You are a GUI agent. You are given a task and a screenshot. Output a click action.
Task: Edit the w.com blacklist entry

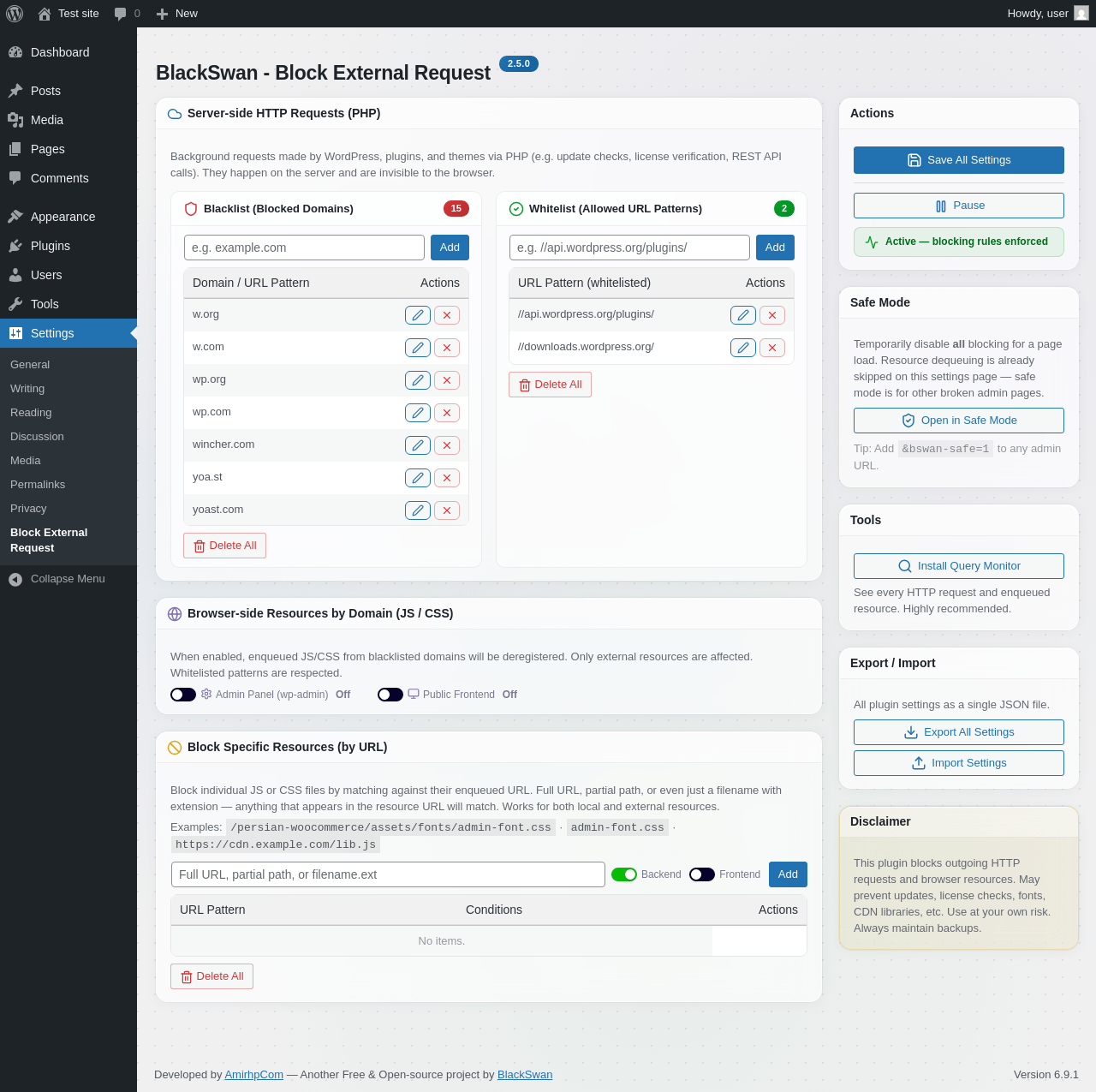click(x=418, y=348)
